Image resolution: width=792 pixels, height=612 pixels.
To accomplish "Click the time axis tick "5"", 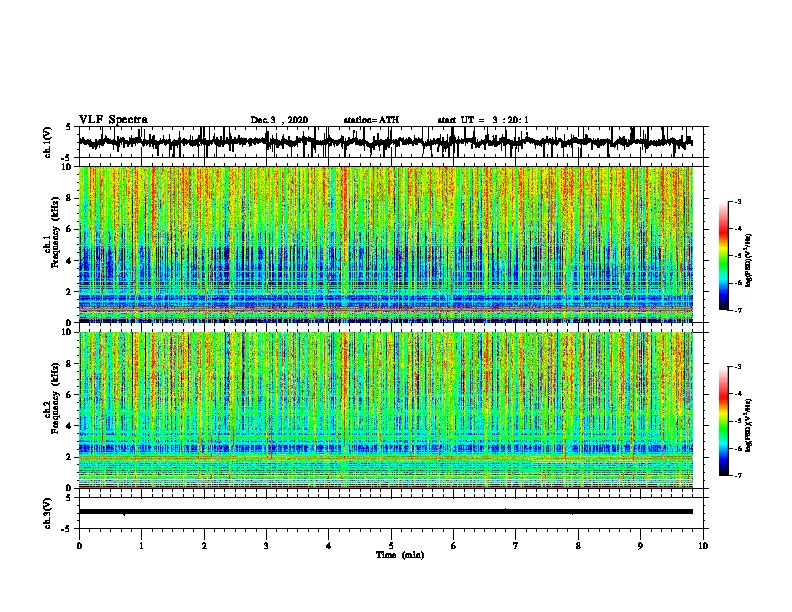I will click(x=391, y=546).
